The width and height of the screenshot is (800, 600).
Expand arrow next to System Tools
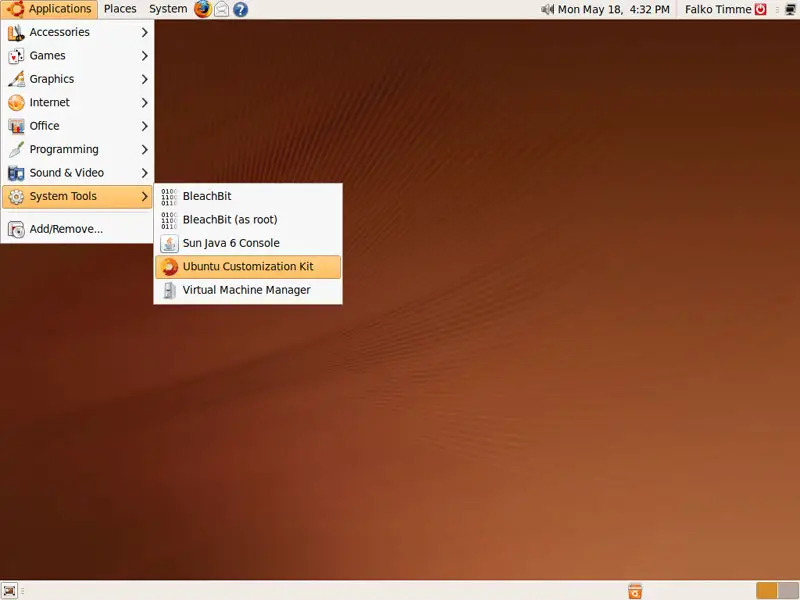click(x=144, y=196)
